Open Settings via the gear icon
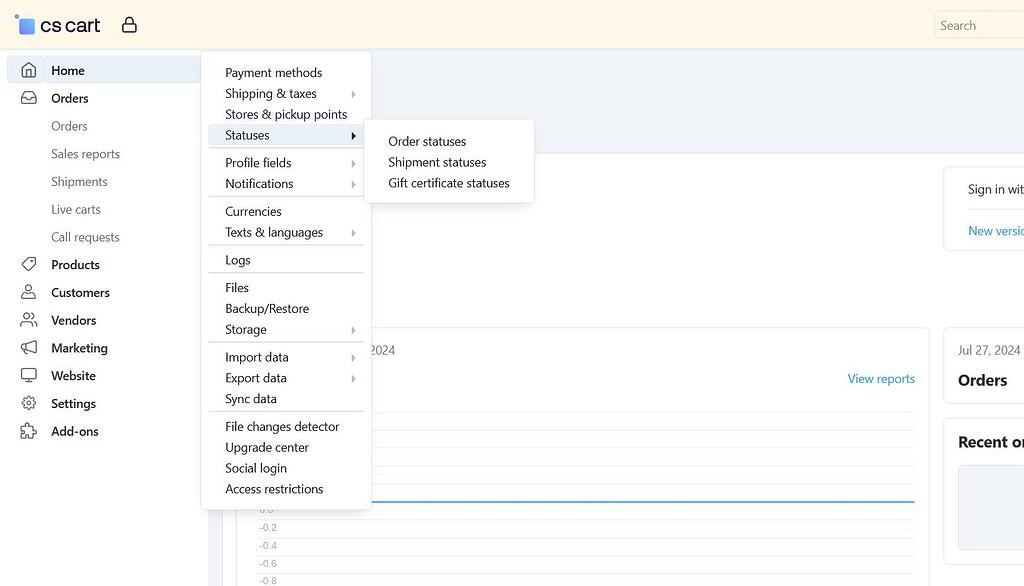The image size is (1024, 586). (x=27, y=403)
